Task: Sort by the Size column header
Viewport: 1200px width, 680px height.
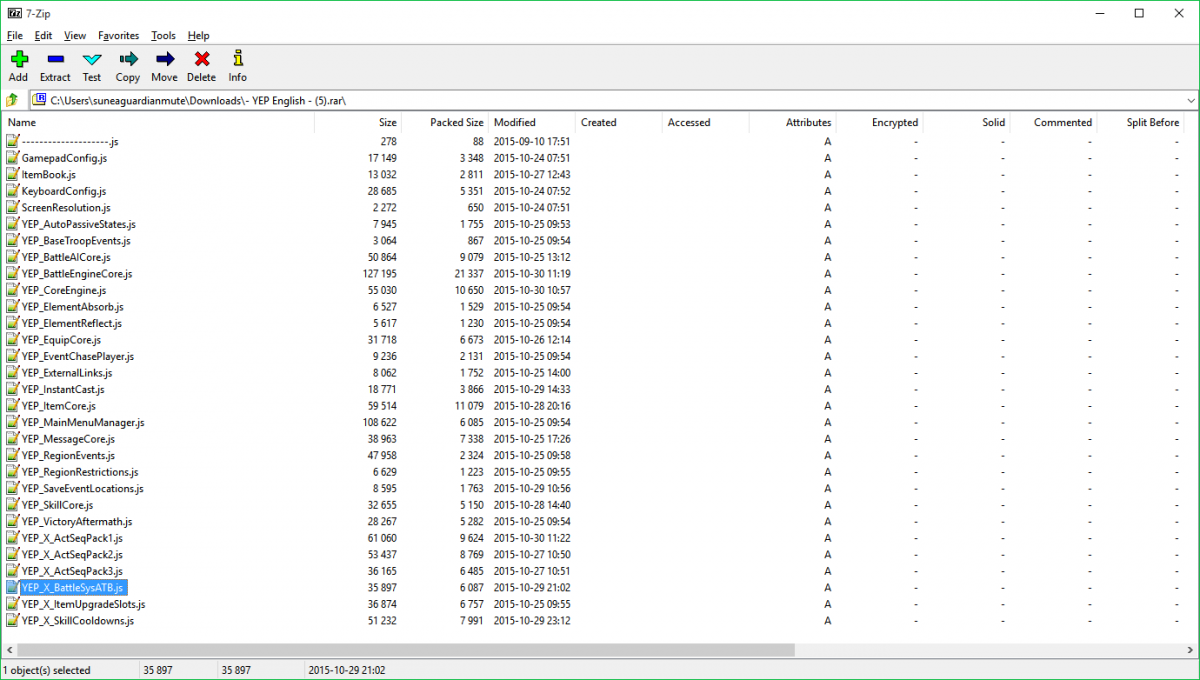Action: pos(358,122)
